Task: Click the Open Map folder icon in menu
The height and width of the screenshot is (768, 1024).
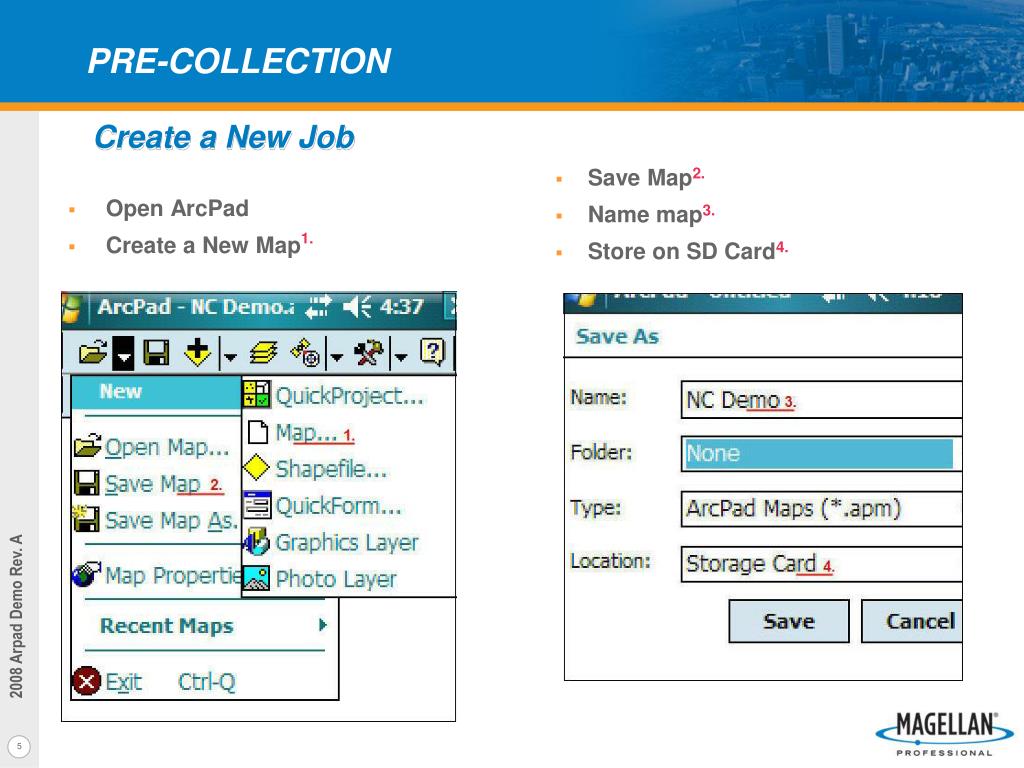Action: pyautogui.click(x=88, y=445)
